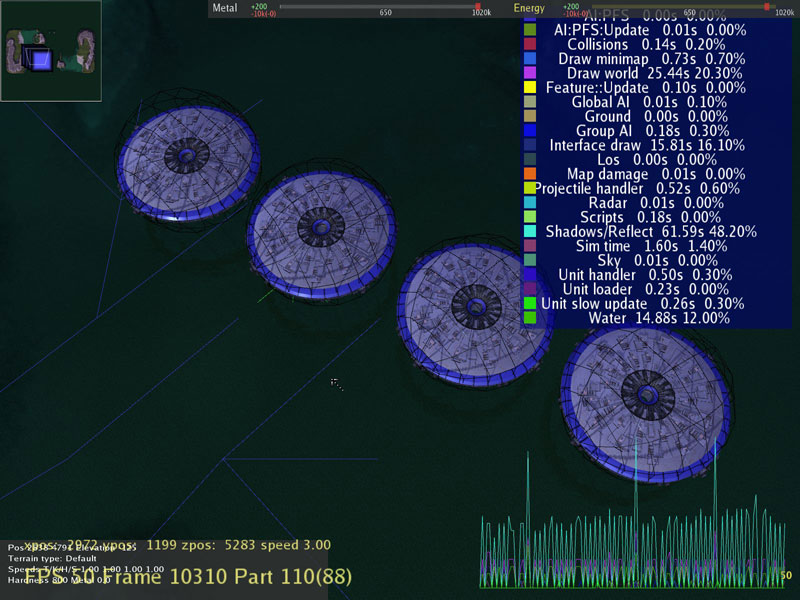Click the Draw minimap blue swatch
This screenshot has height=600, width=800.
pyautogui.click(x=530, y=58)
